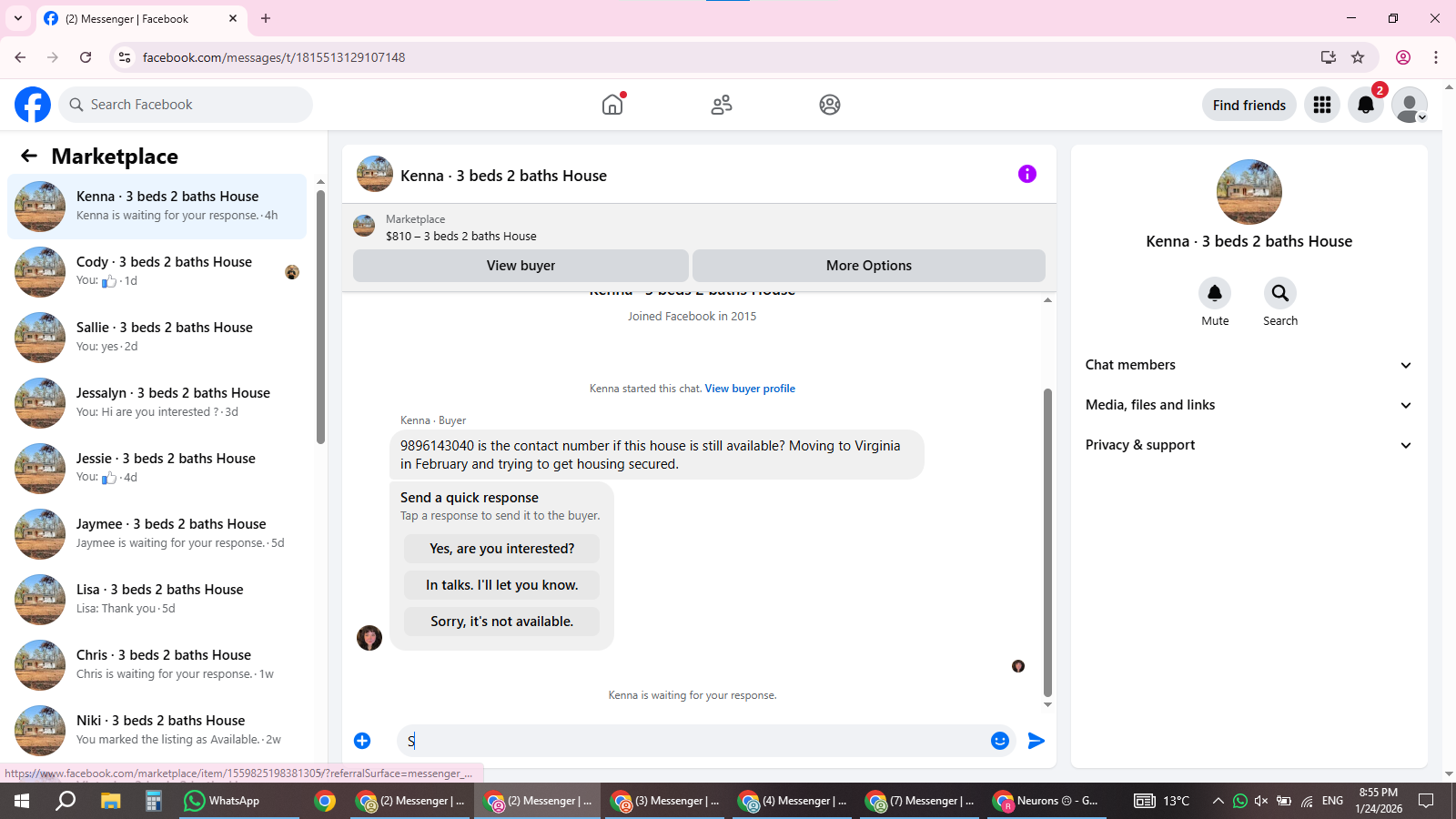Go back in browser history

[20, 57]
